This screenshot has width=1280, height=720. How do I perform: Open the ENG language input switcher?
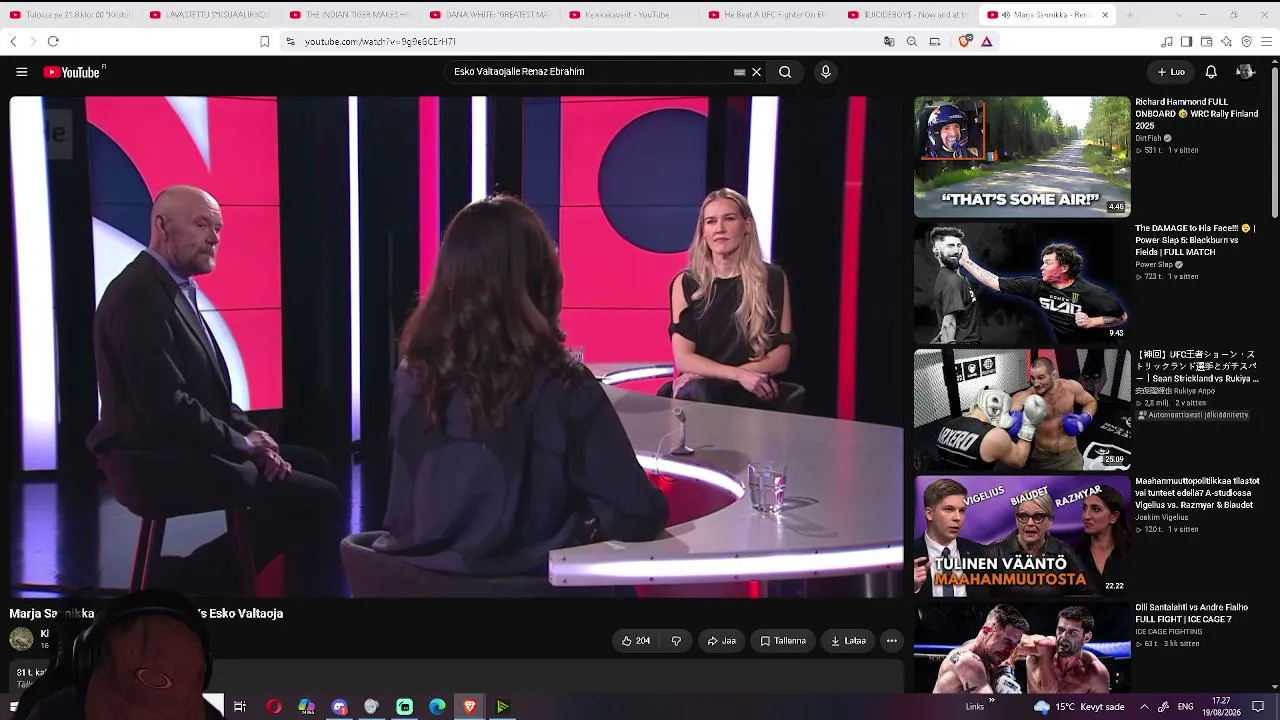1186,707
